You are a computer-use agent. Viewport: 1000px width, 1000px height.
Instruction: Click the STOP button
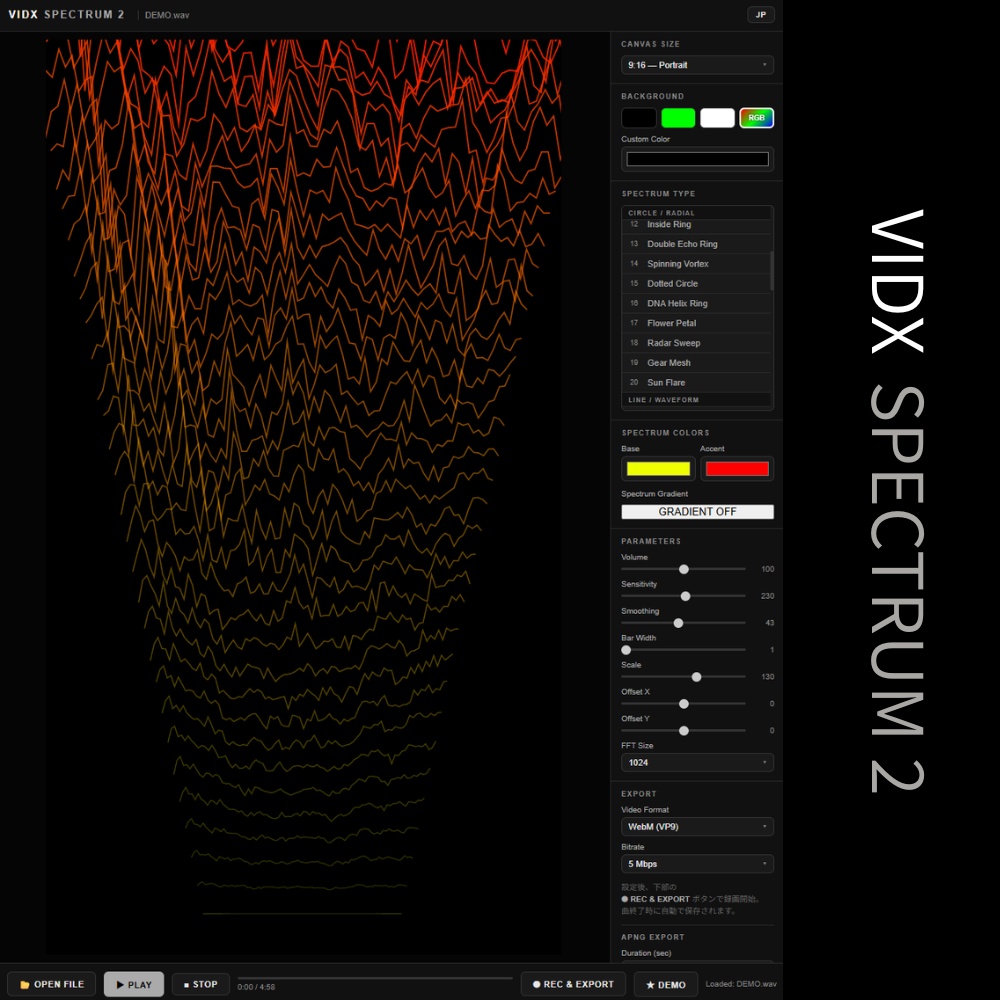click(201, 984)
